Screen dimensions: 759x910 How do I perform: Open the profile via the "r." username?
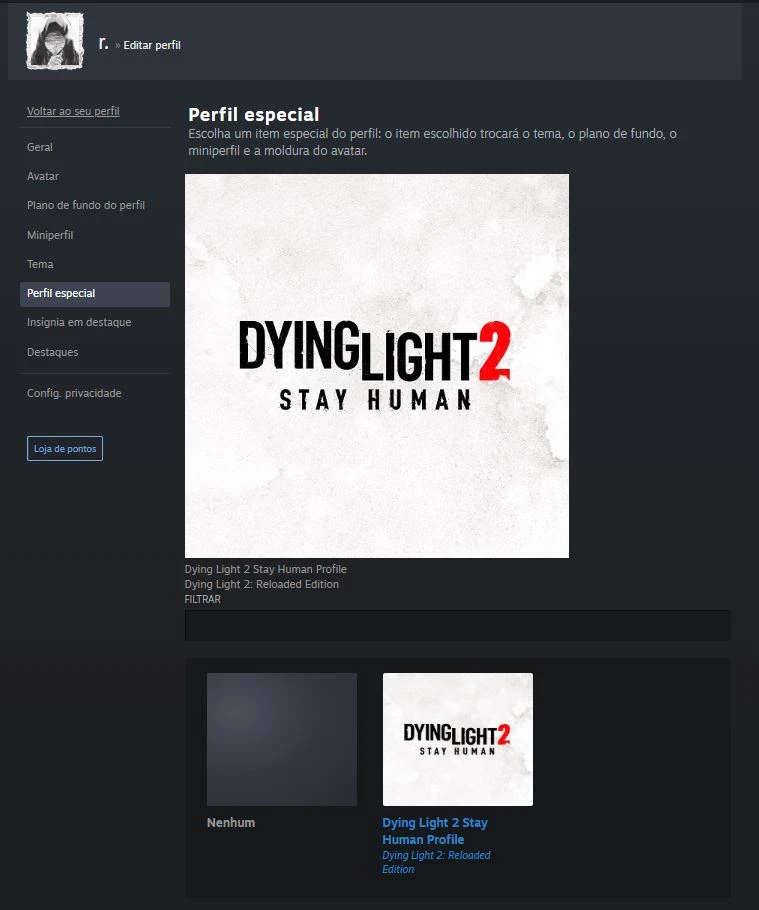click(104, 43)
